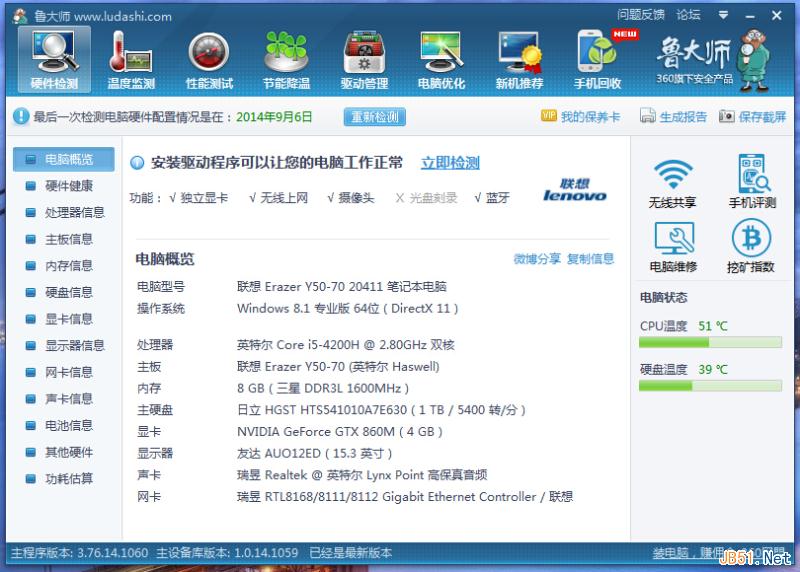The image size is (800, 572).
Task: Launch the 手机评测 phone benchmark tool
Action: pos(752,182)
